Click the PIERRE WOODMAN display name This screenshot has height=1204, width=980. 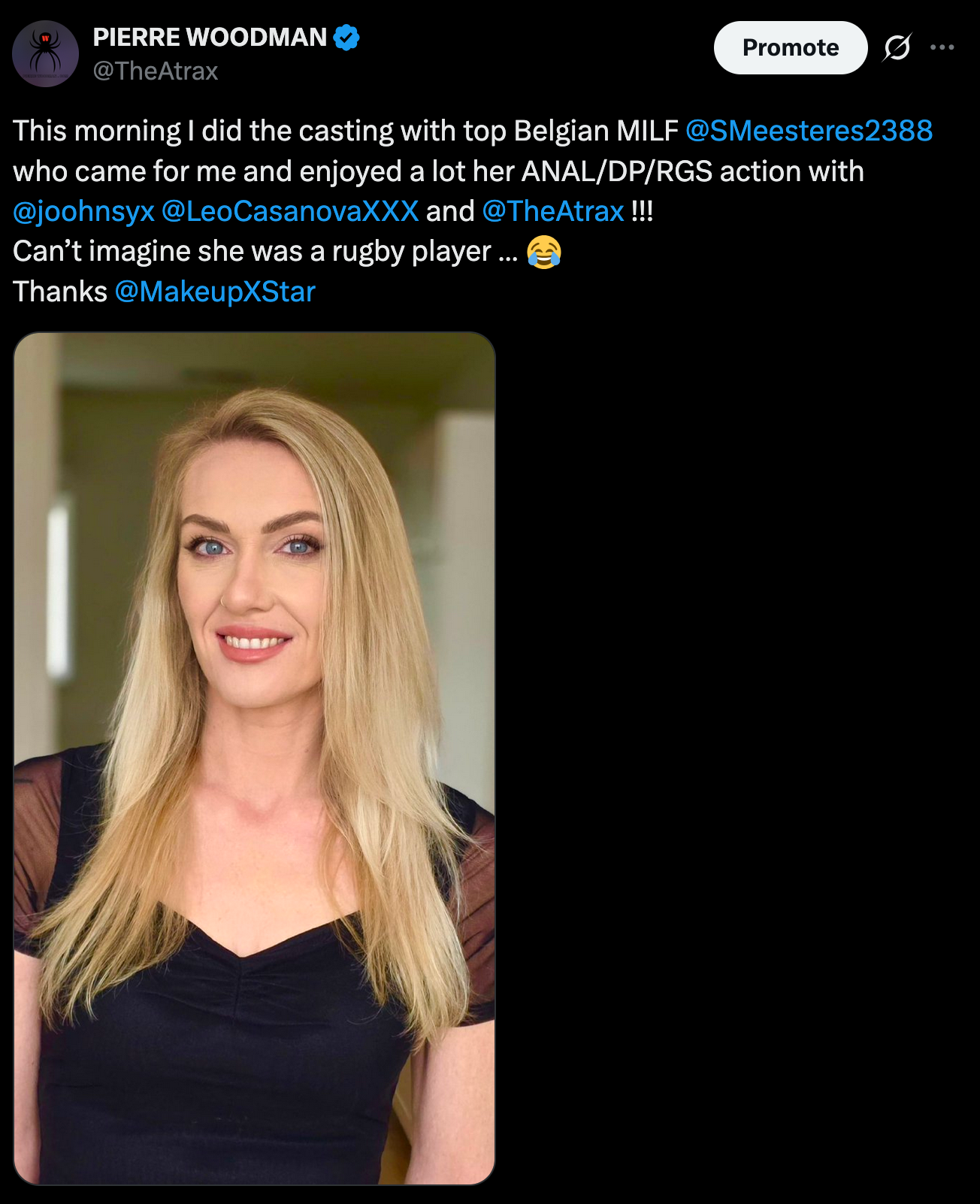(x=210, y=37)
